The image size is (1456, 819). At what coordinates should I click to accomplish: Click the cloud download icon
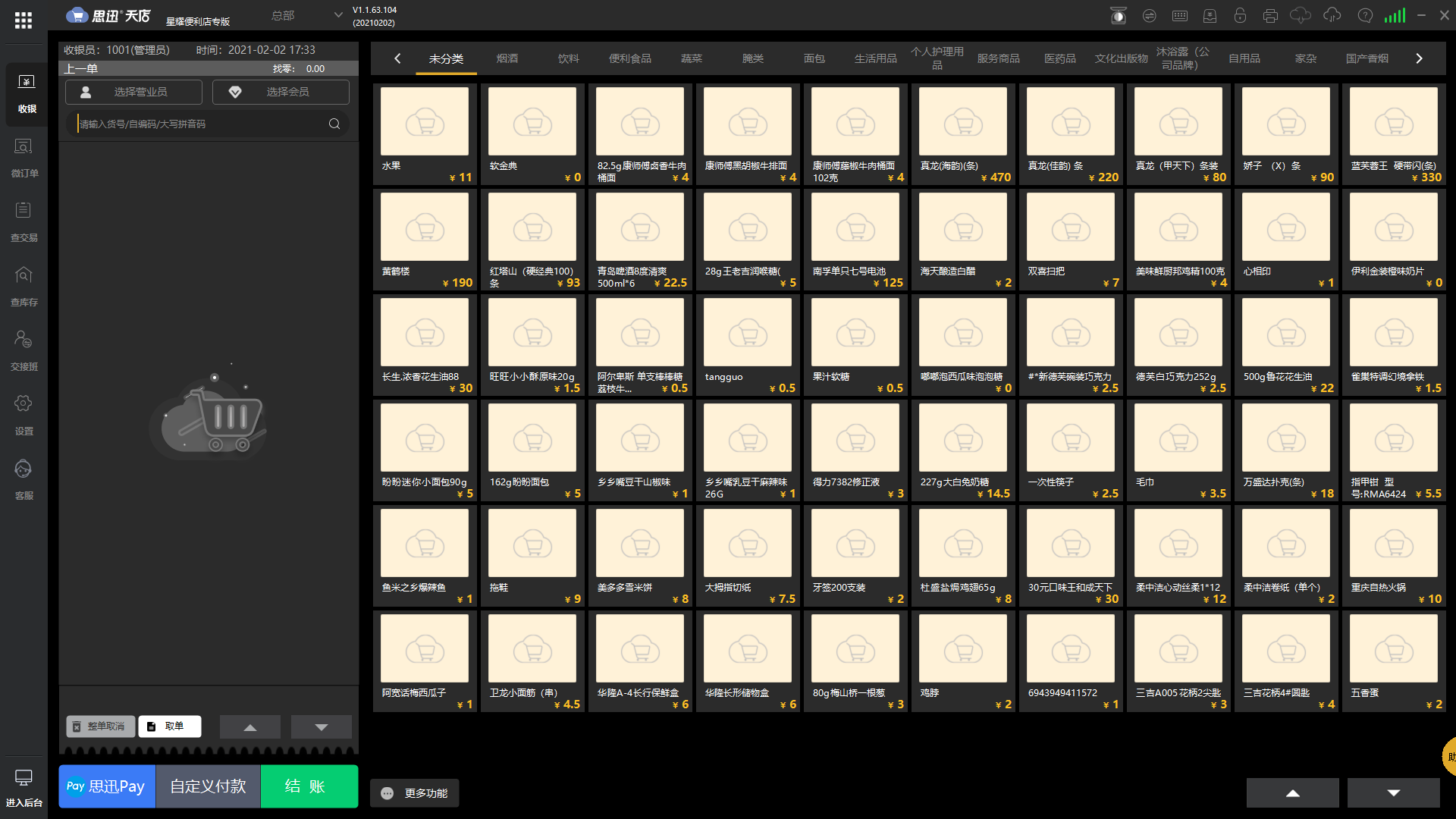1301,15
